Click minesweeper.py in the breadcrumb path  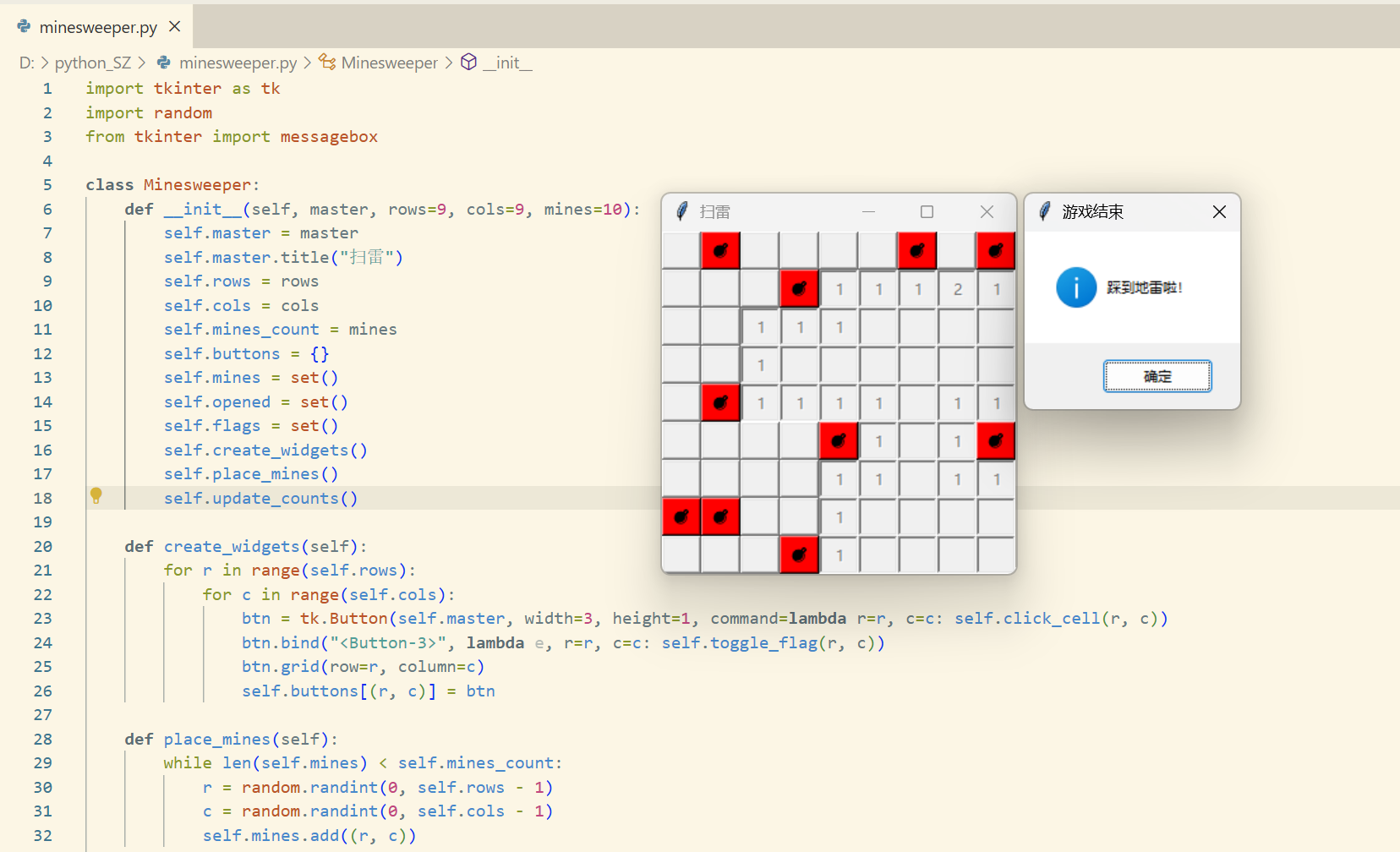point(238,63)
